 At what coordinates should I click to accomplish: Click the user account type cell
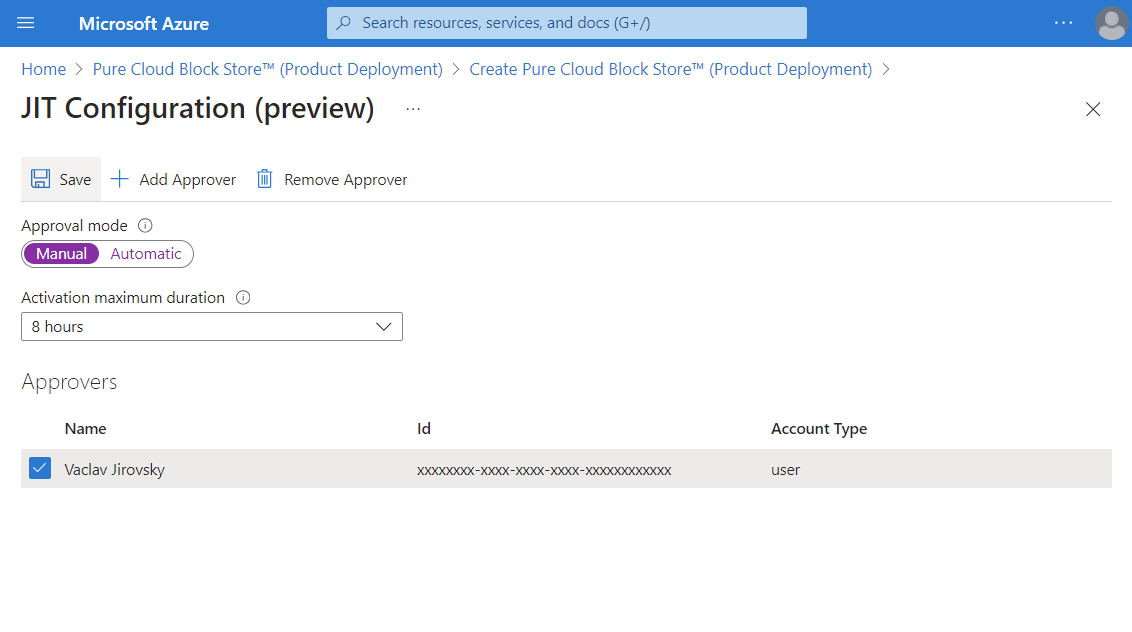pos(785,470)
